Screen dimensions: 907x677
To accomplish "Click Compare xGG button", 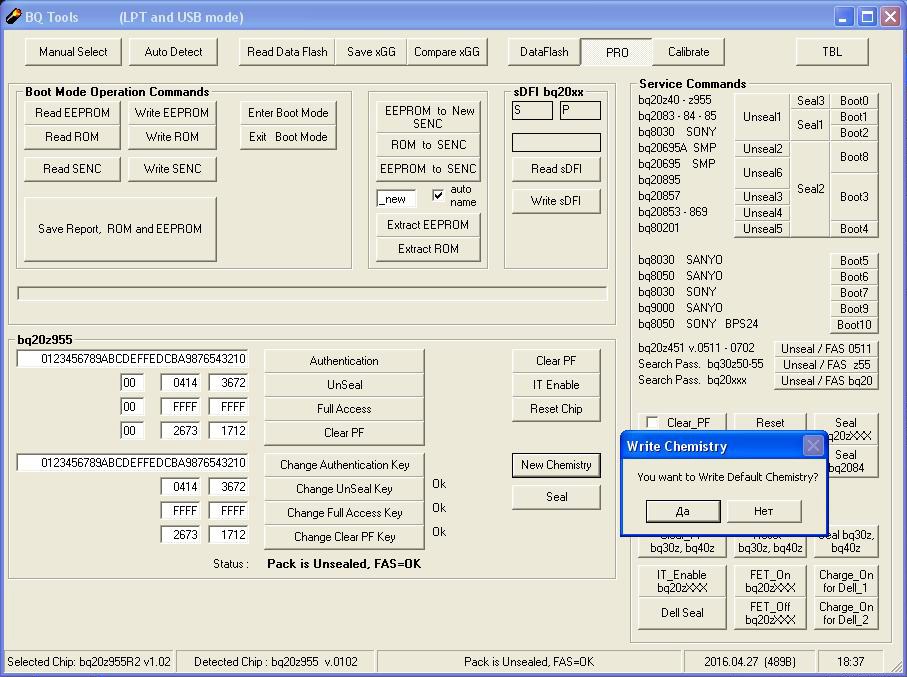I will [x=447, y=52].
